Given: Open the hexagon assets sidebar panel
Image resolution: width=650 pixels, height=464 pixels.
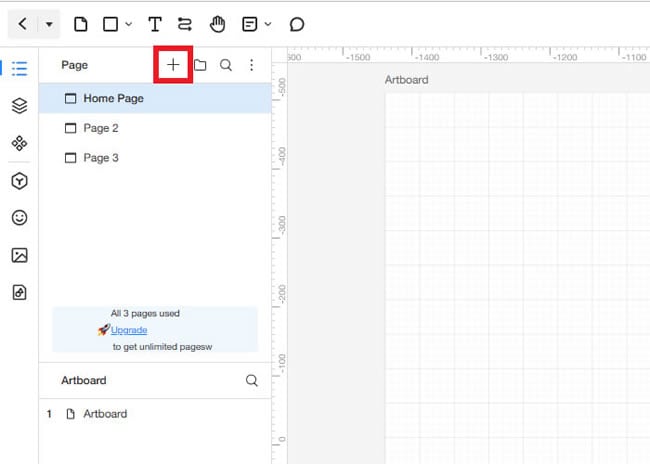Looking at the screenshot, I should point(19,181).
